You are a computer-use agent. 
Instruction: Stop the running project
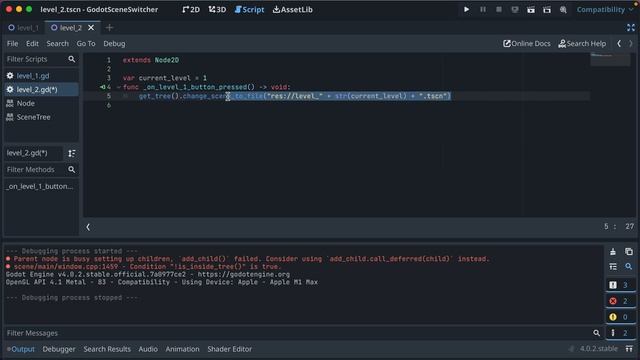pyautogui.click(x=499, y=9)
